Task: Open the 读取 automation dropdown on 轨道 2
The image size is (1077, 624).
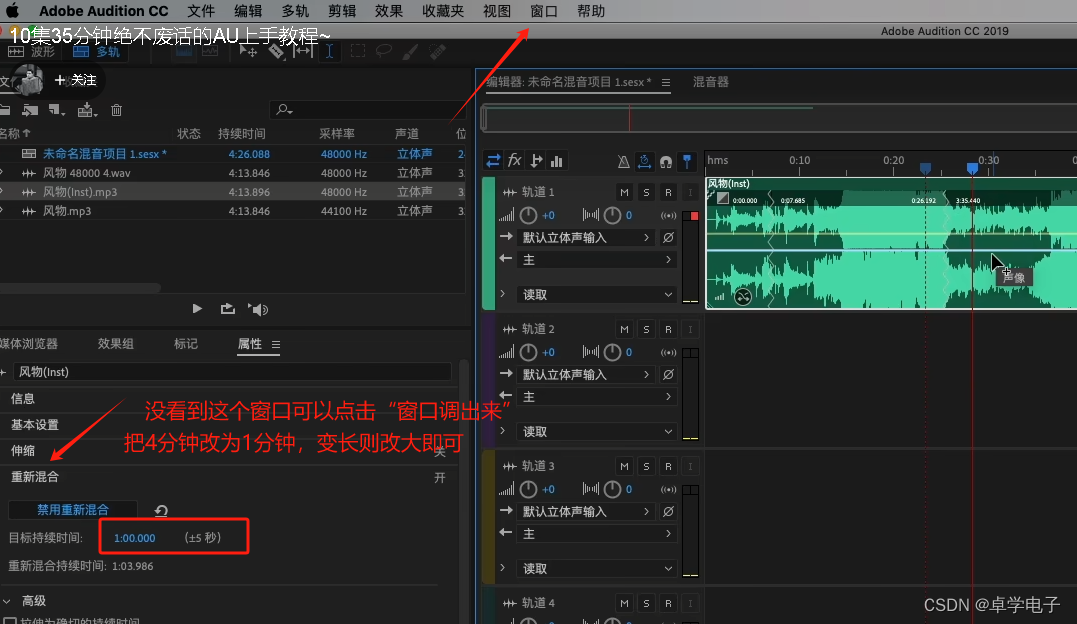Action: 597,431
